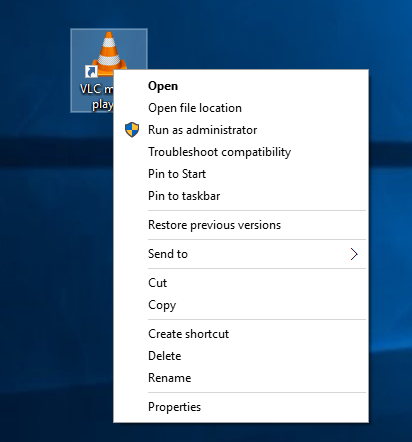Pin VLC to Start

[241, 174]
